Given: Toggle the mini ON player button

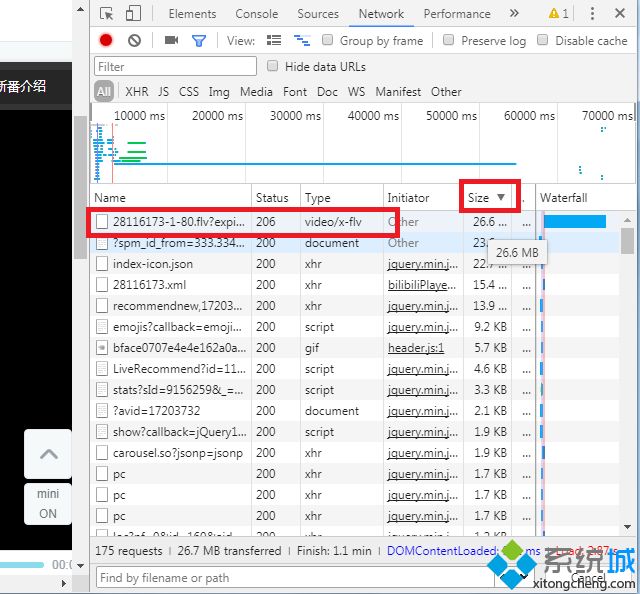Looking at the screenshot, I should [x=48, y=504].
